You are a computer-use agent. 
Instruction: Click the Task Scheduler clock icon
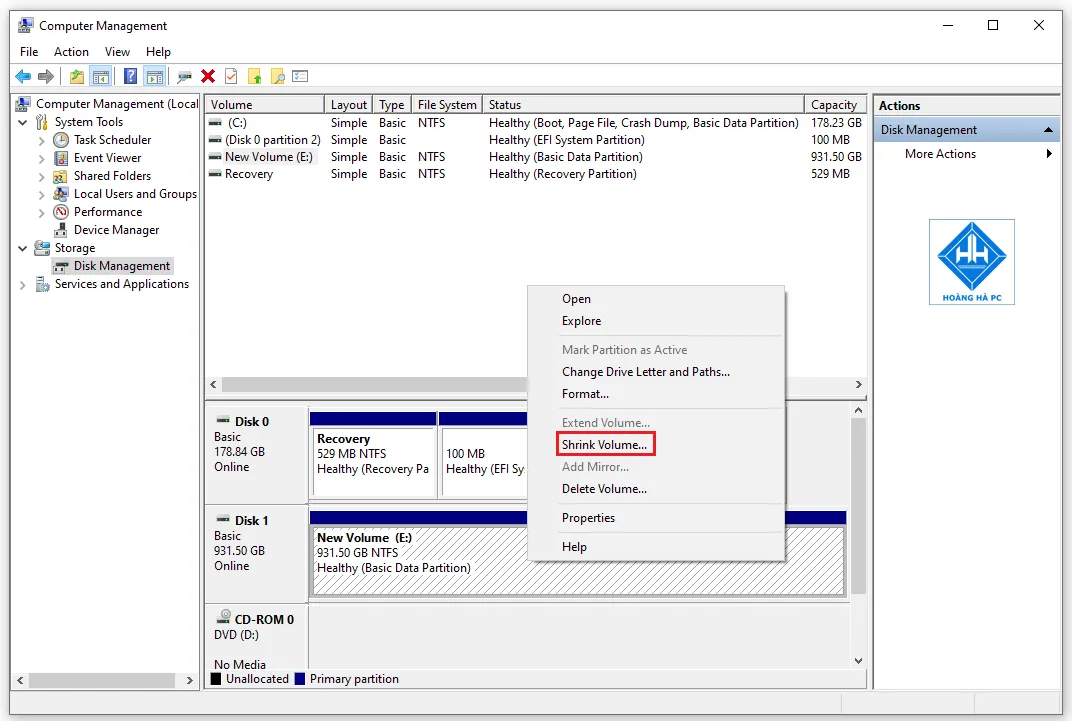(62, 140)
